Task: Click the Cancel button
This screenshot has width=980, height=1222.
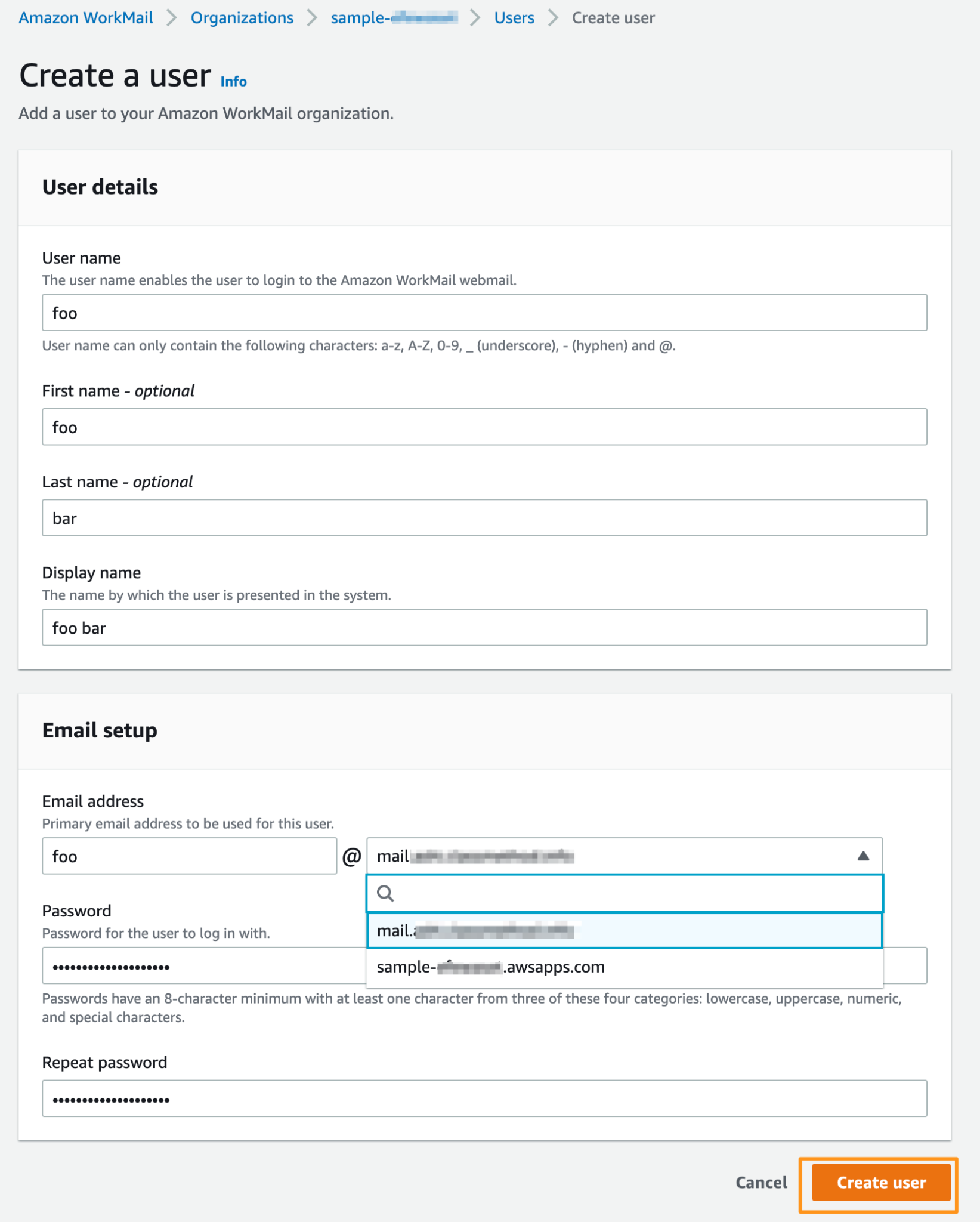Action: pos(761,1183)
